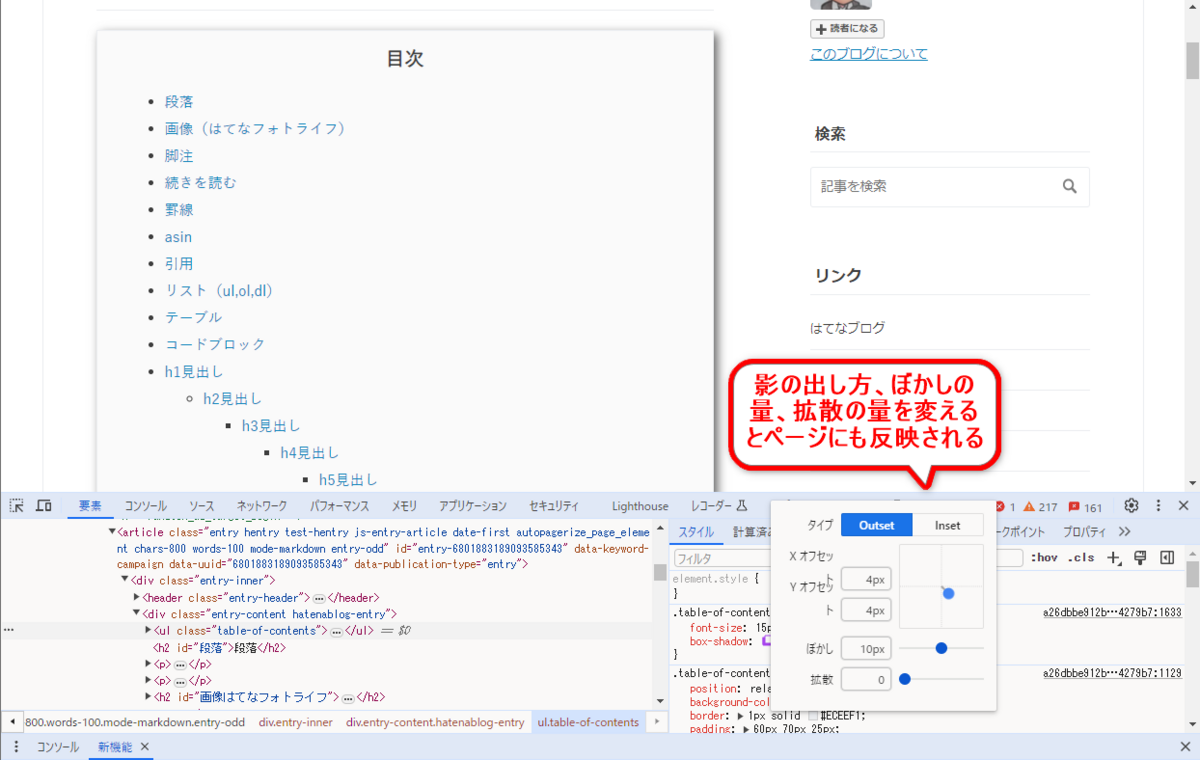Toggle the rendering emulation brush icon
Screen dimensions: 1200x760
(1140, 558)
